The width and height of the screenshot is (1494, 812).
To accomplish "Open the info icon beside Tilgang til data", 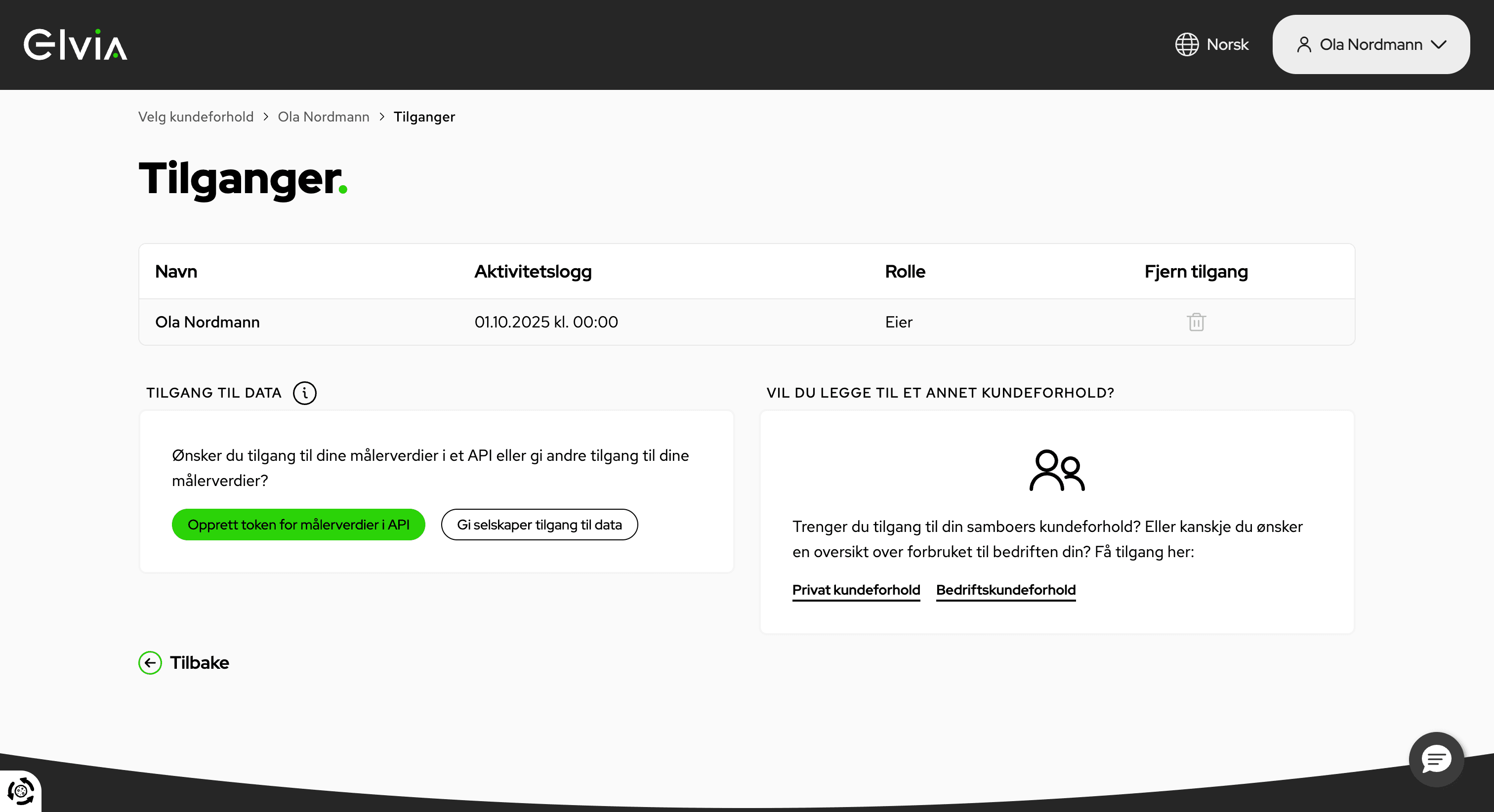I will point(305,393).
